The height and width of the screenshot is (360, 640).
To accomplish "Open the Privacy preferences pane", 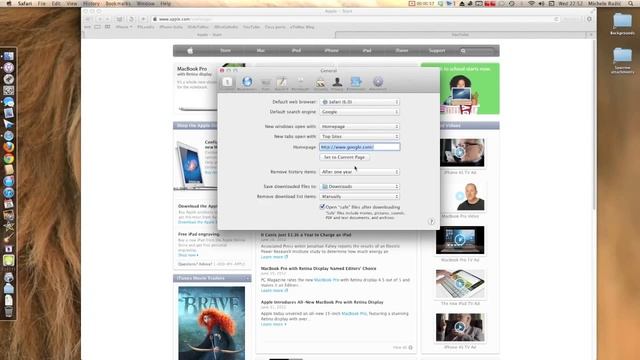I will pyautogui.click(x=337, y=83).
